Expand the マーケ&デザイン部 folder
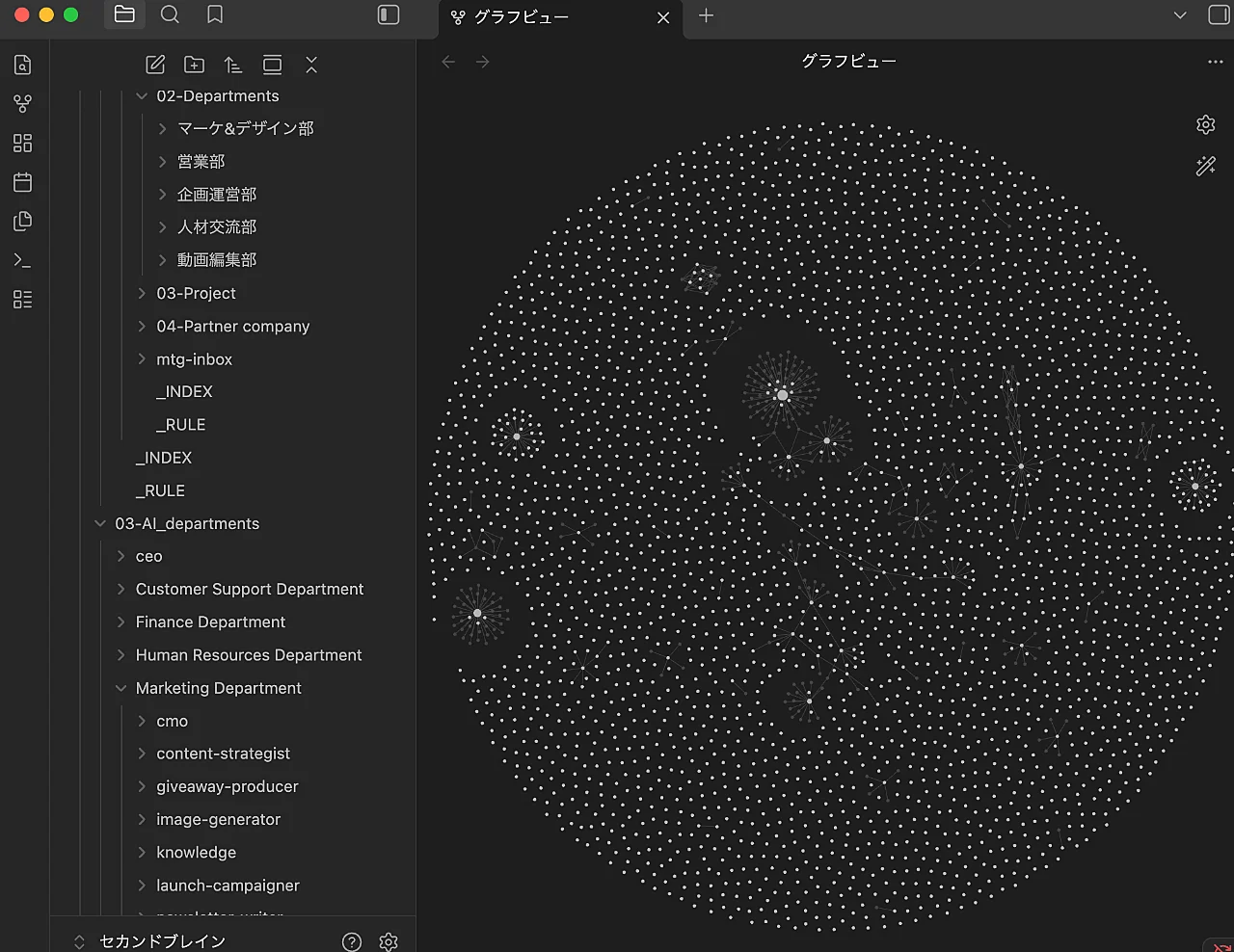Image resolution: width=1234 pixels, height=952 pixels. click(x=163, y=128)
